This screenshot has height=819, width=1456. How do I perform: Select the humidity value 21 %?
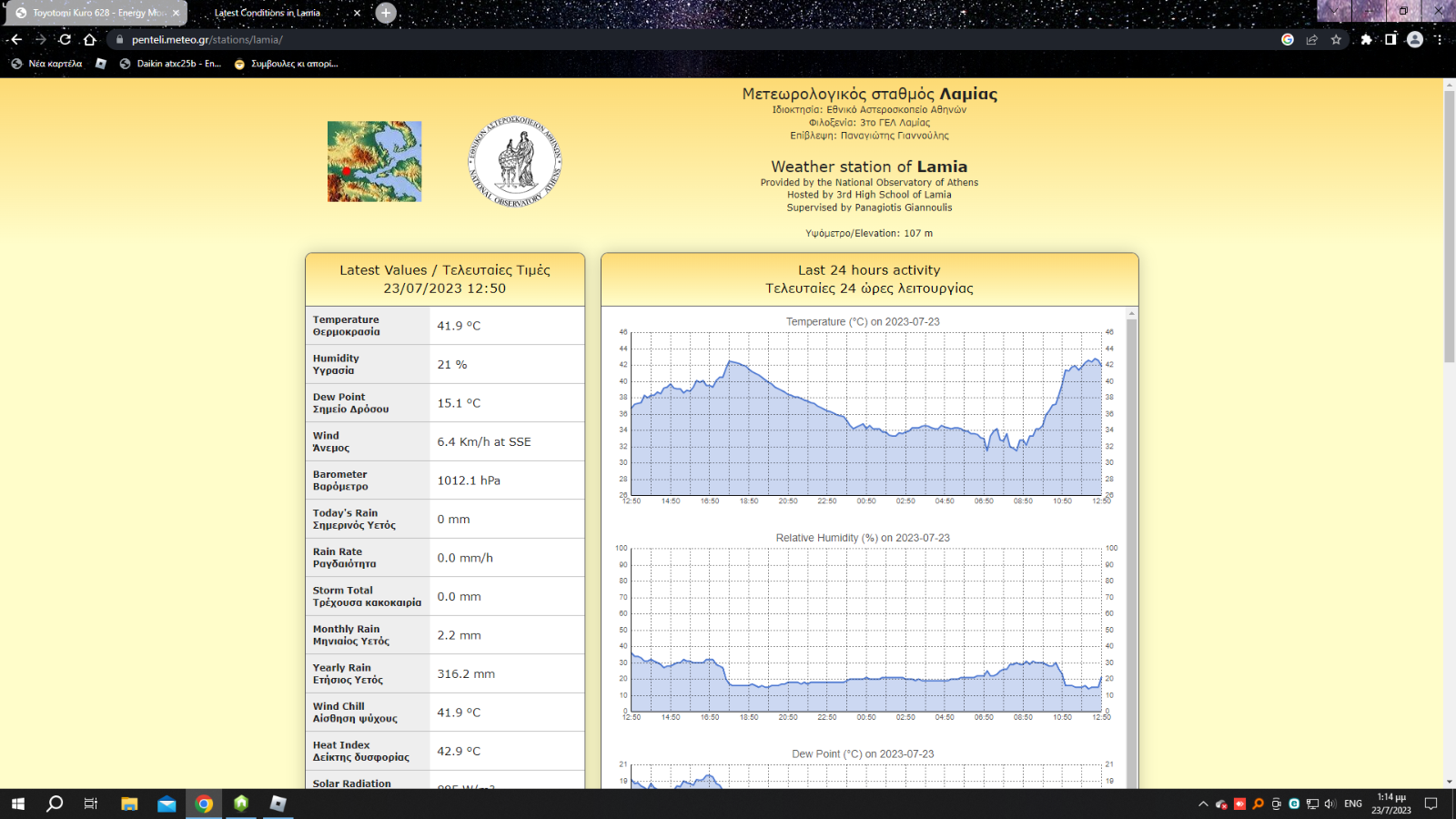point(452,364)
